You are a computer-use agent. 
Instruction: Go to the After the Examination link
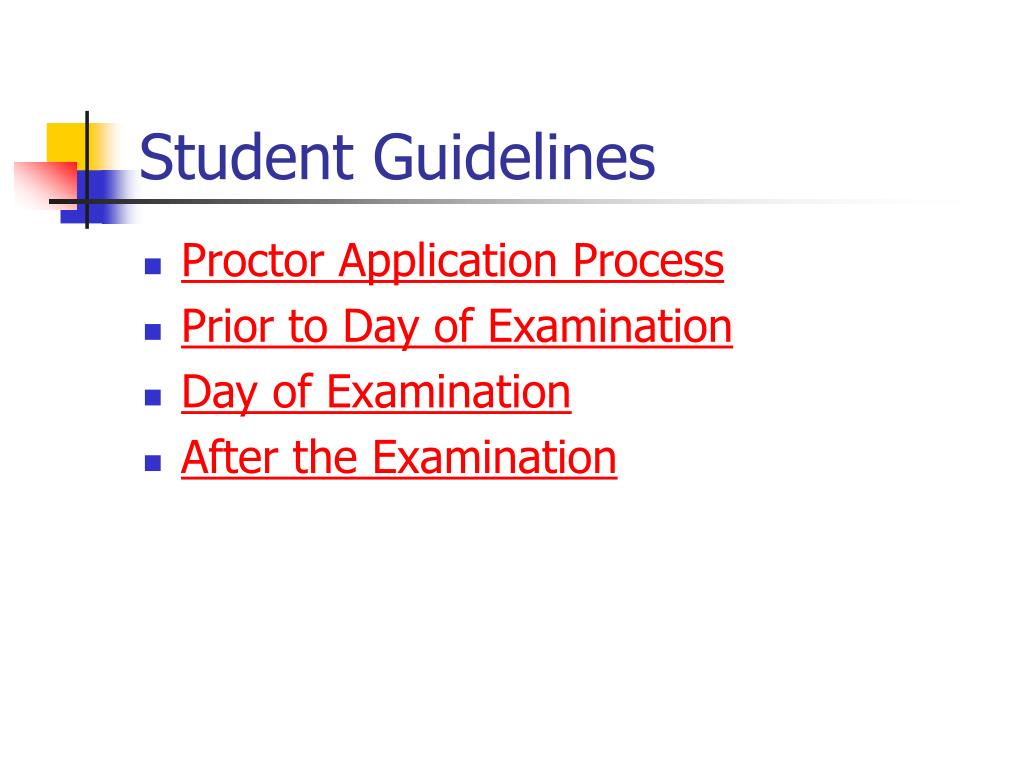click(x=399, y=458)
